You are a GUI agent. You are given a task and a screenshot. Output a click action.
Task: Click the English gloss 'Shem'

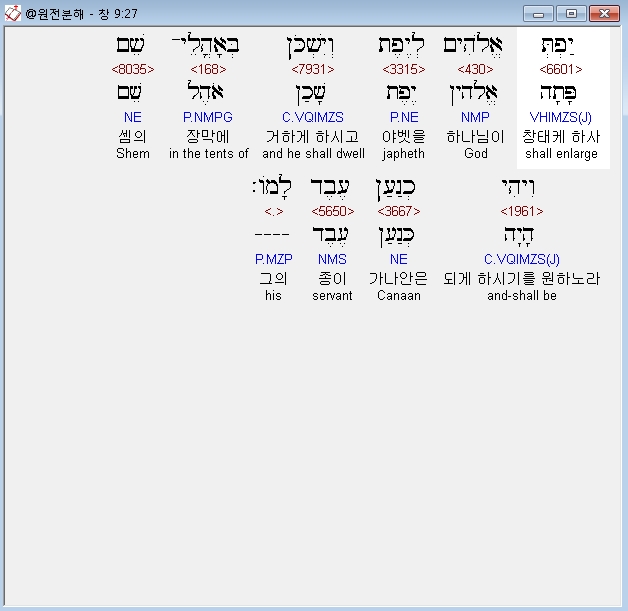click(x=133, y=153)
